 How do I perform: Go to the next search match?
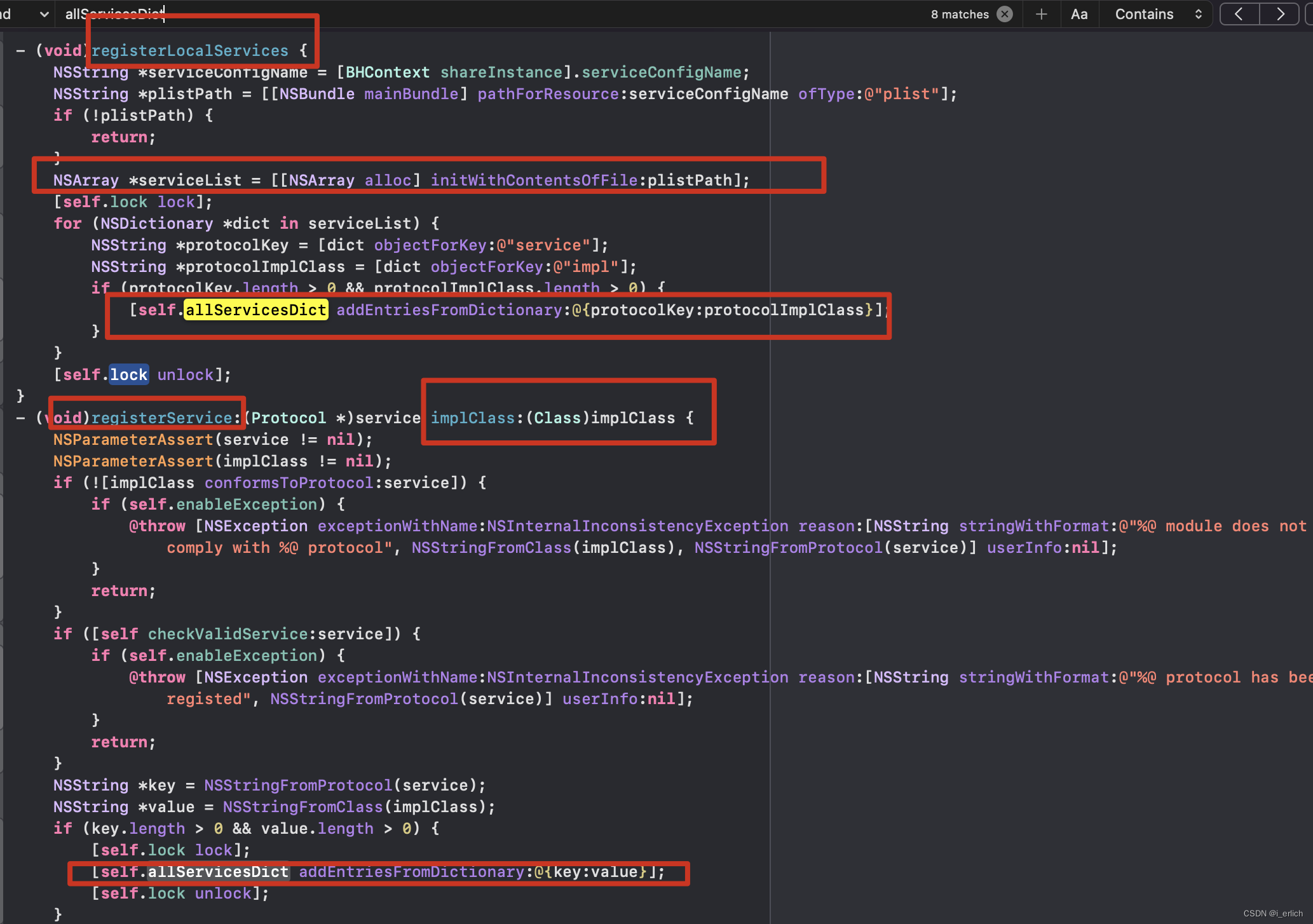click(1279, 14)
